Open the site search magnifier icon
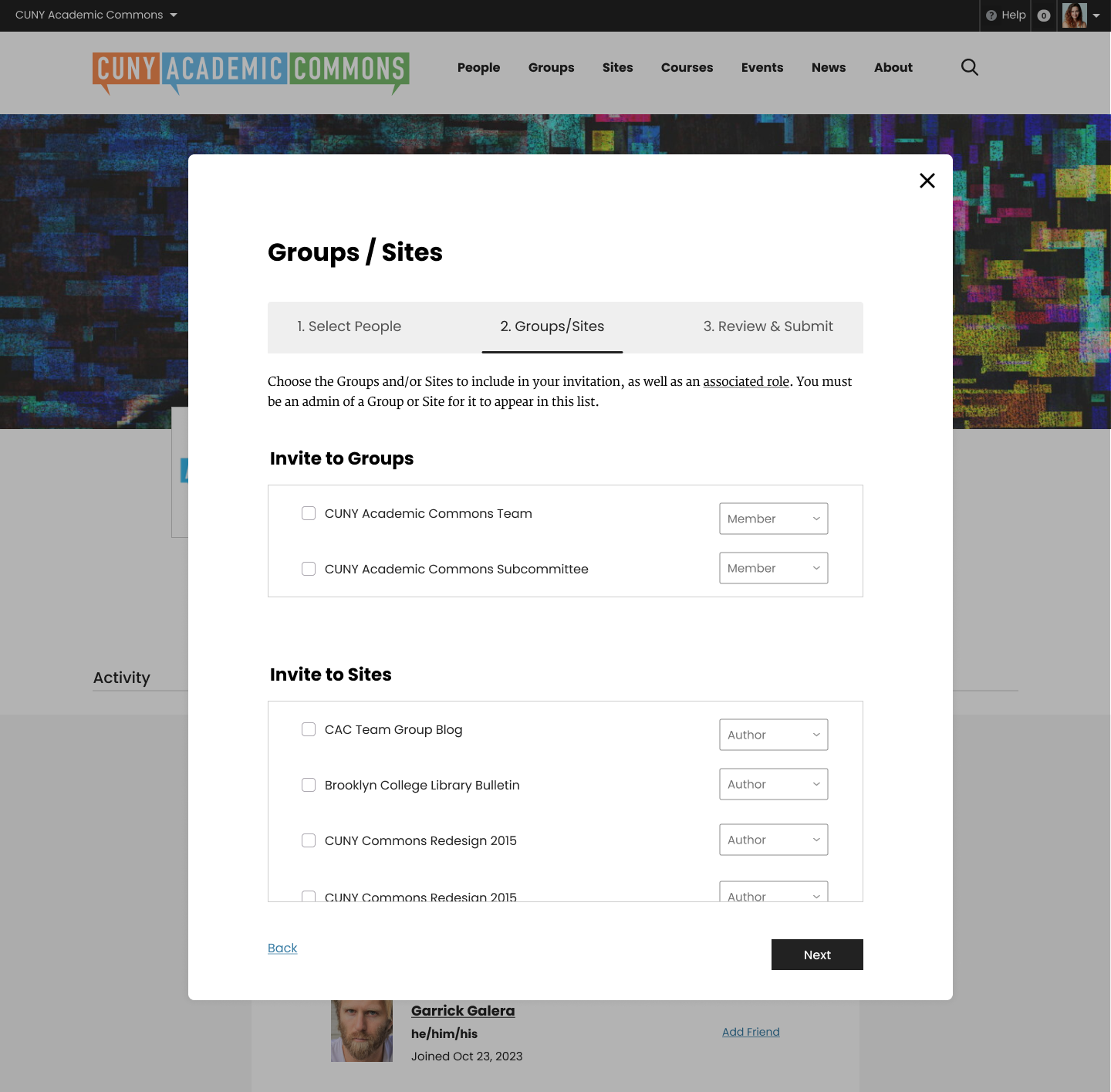Screen dimensions: 1111x1092 (x=970, y=67)
